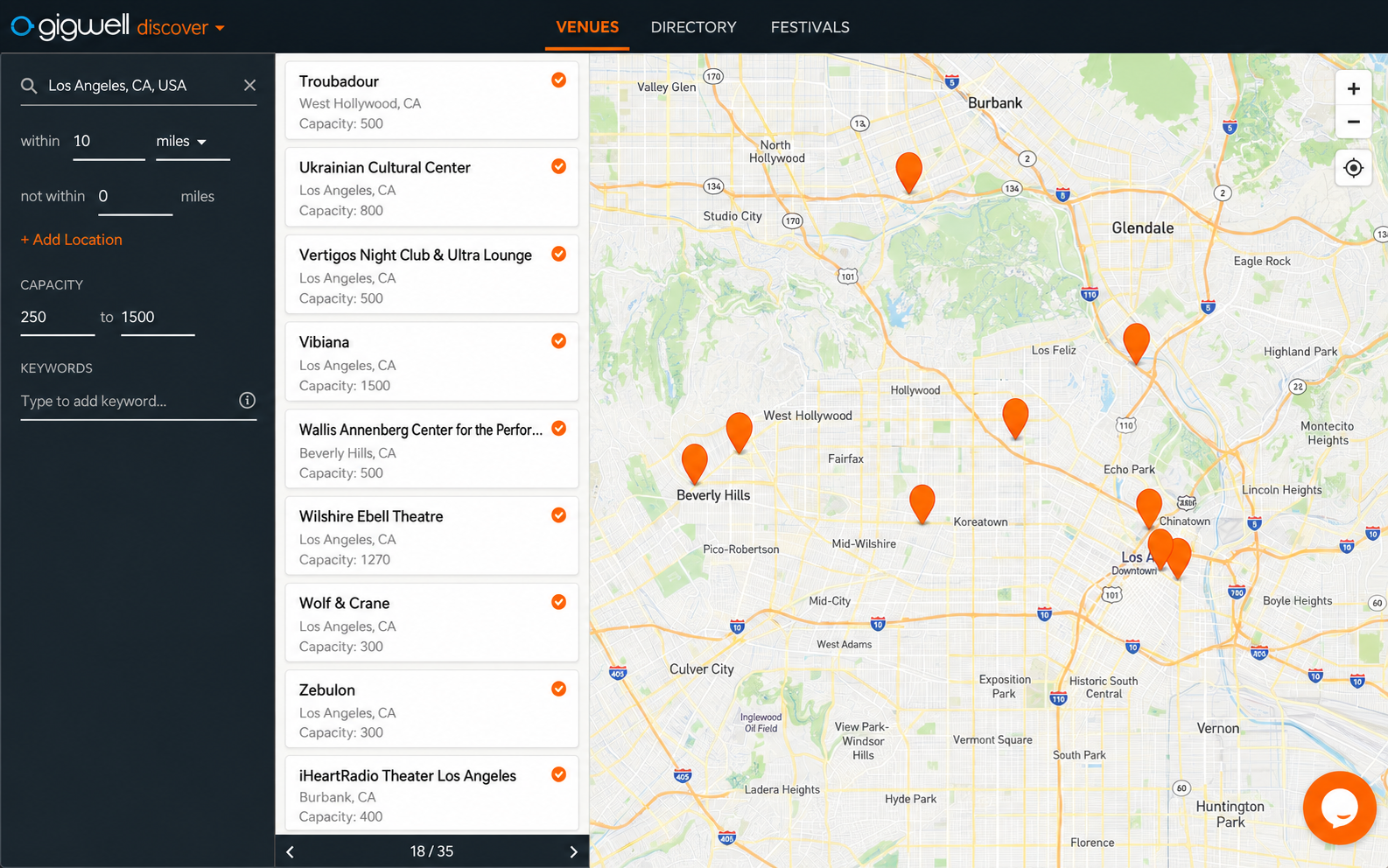The height and width of the screenshot is (868, 1388).
Task: Edit the not within distance field
Action: point(135,196)
